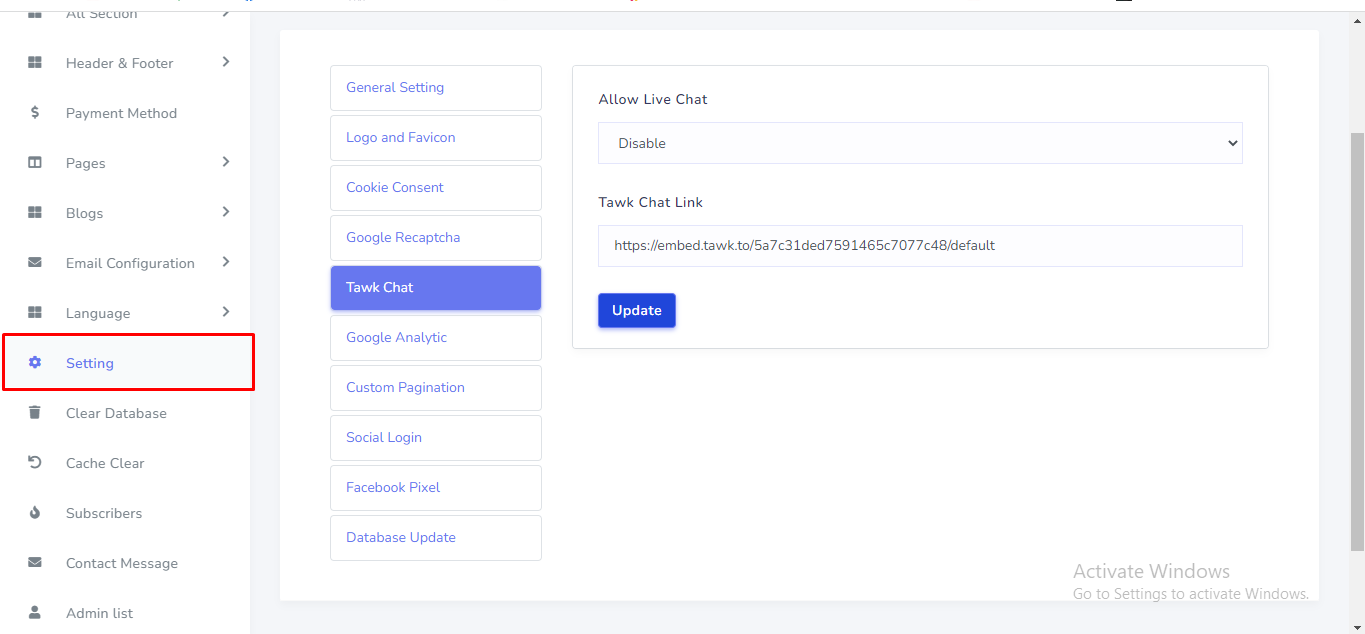The height and width of the screenshot is (634, 1365).
Task: Click the flame icon beside Subscribers
Action: (35, 513)
